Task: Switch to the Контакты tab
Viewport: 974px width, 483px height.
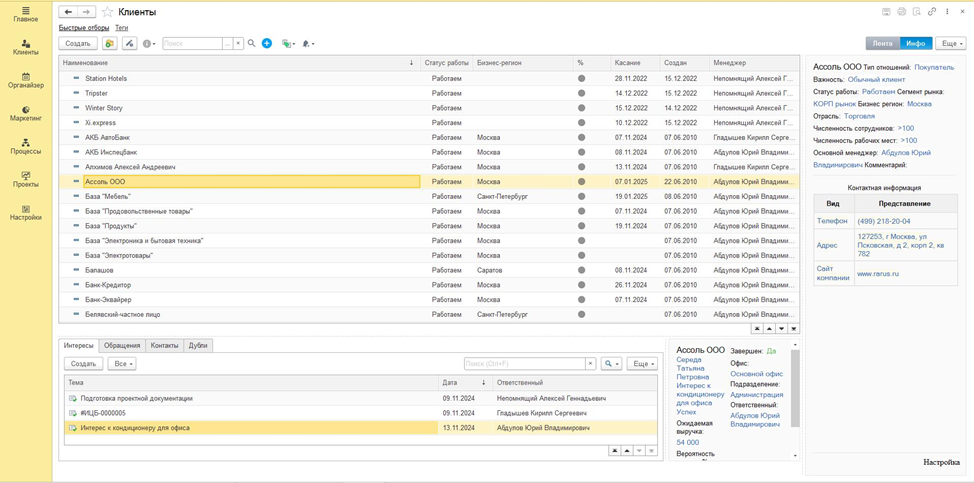Action: tap(165, 346)
